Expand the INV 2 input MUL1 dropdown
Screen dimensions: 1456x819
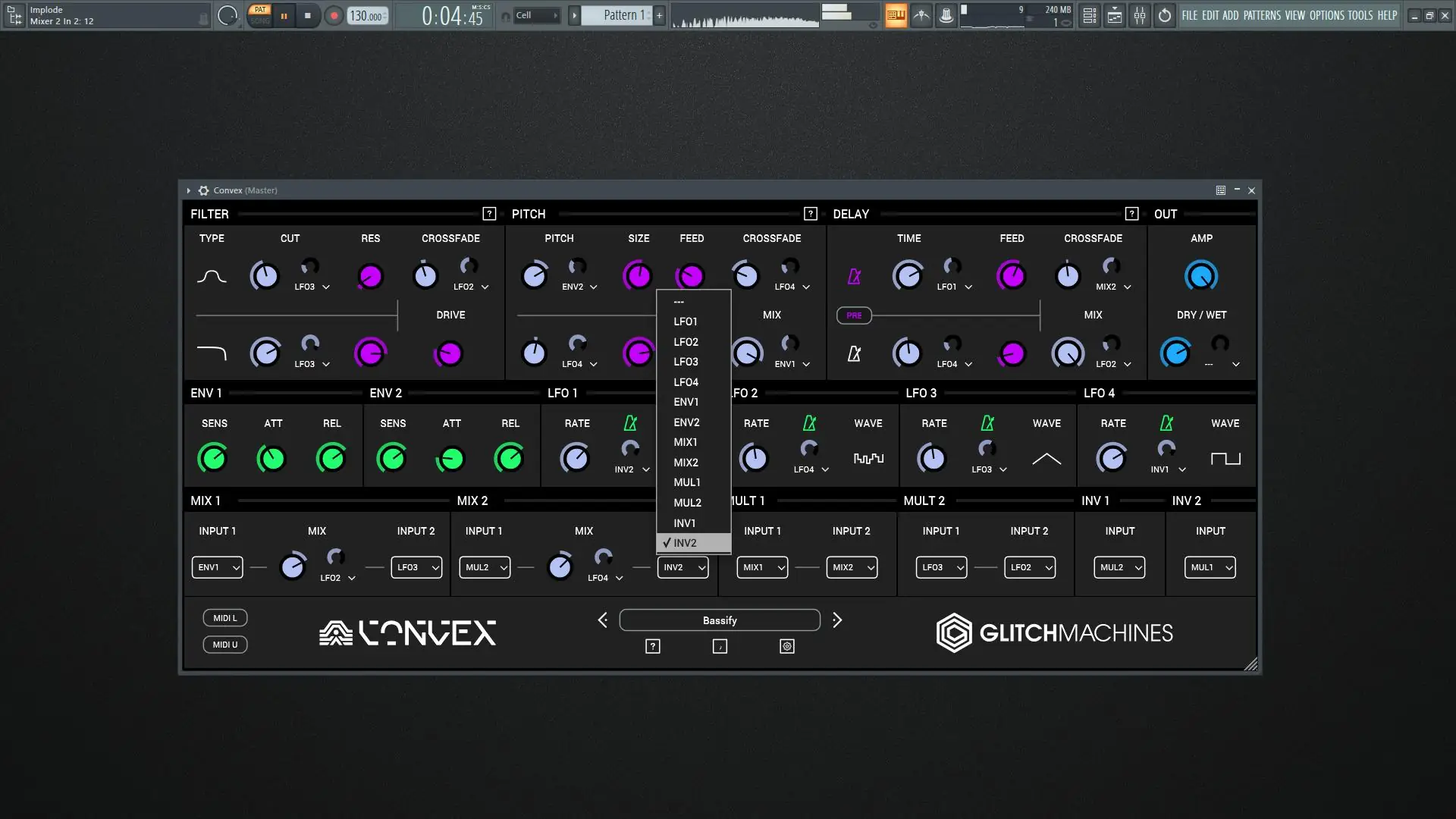1210,567
